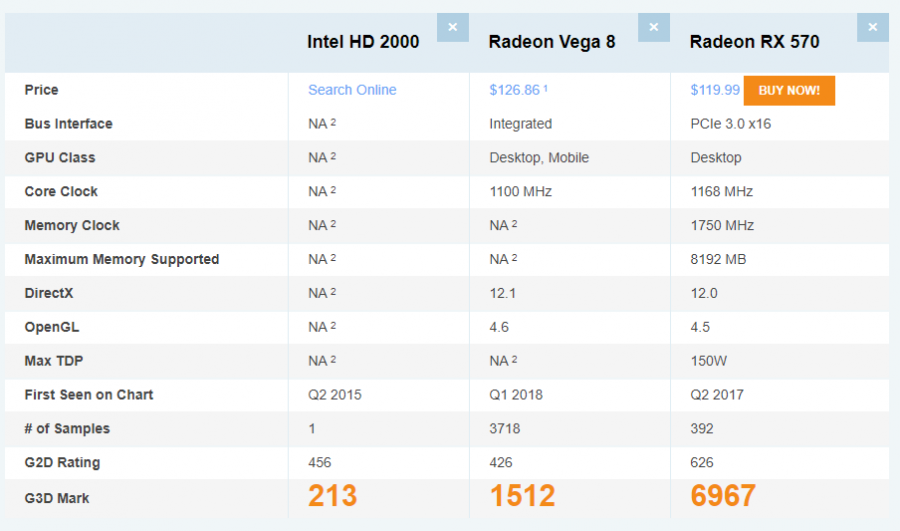Click the Radeon RX 570 header
The image size is (900, 531).
(x=754, y=42)
